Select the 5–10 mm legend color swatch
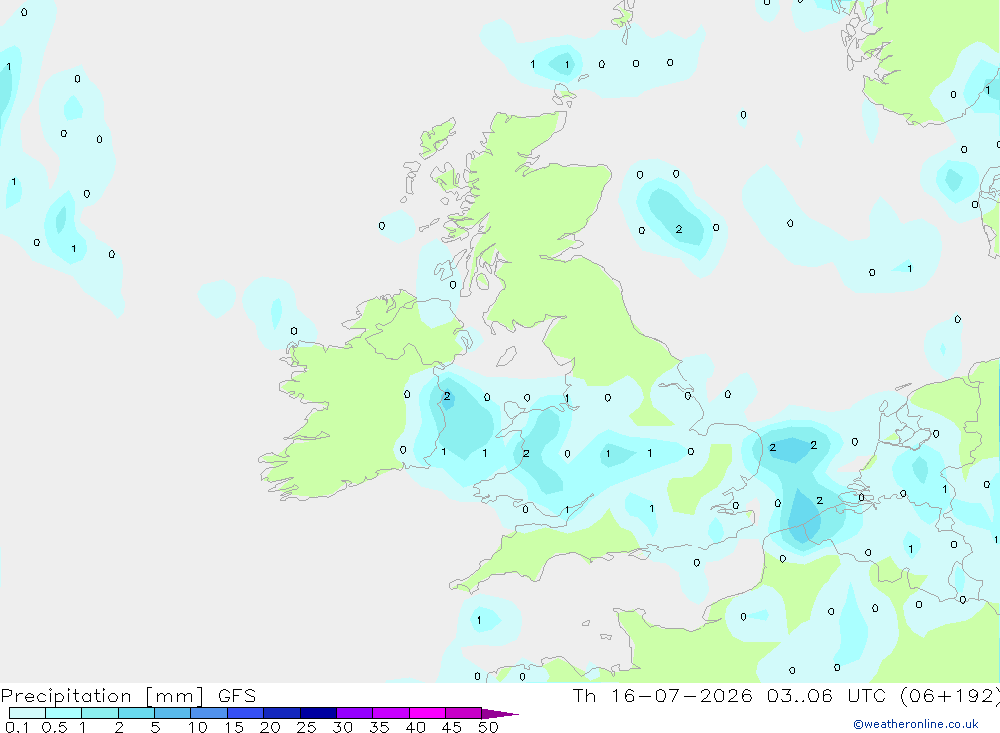 [x=173, y=713]
